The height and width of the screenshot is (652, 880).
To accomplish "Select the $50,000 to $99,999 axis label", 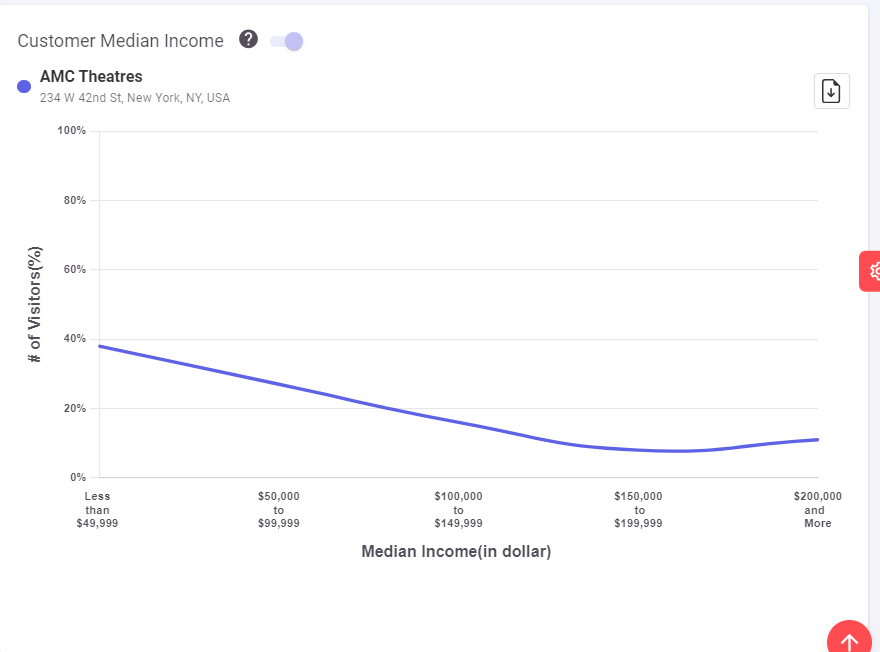I will (278, 509).
